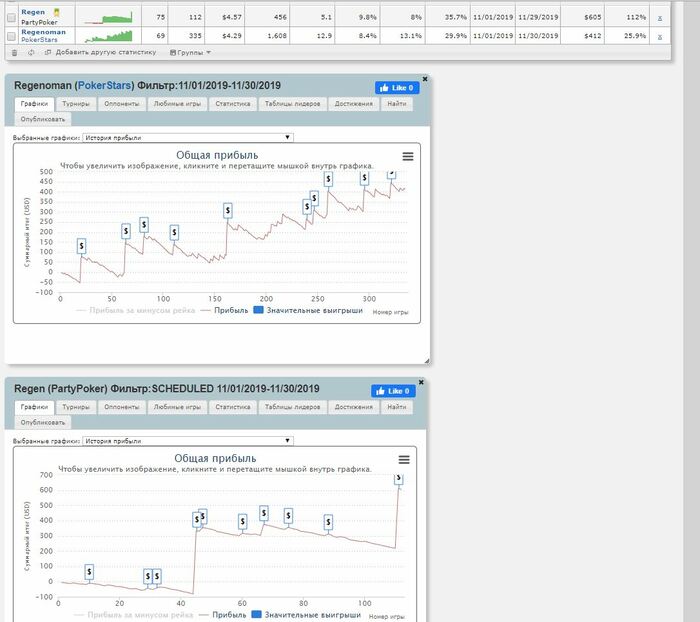Viewport: 700px width, 622px height.
Task: Select Оппоненты tab in Regenoman panel
Action: click(122, 104)
